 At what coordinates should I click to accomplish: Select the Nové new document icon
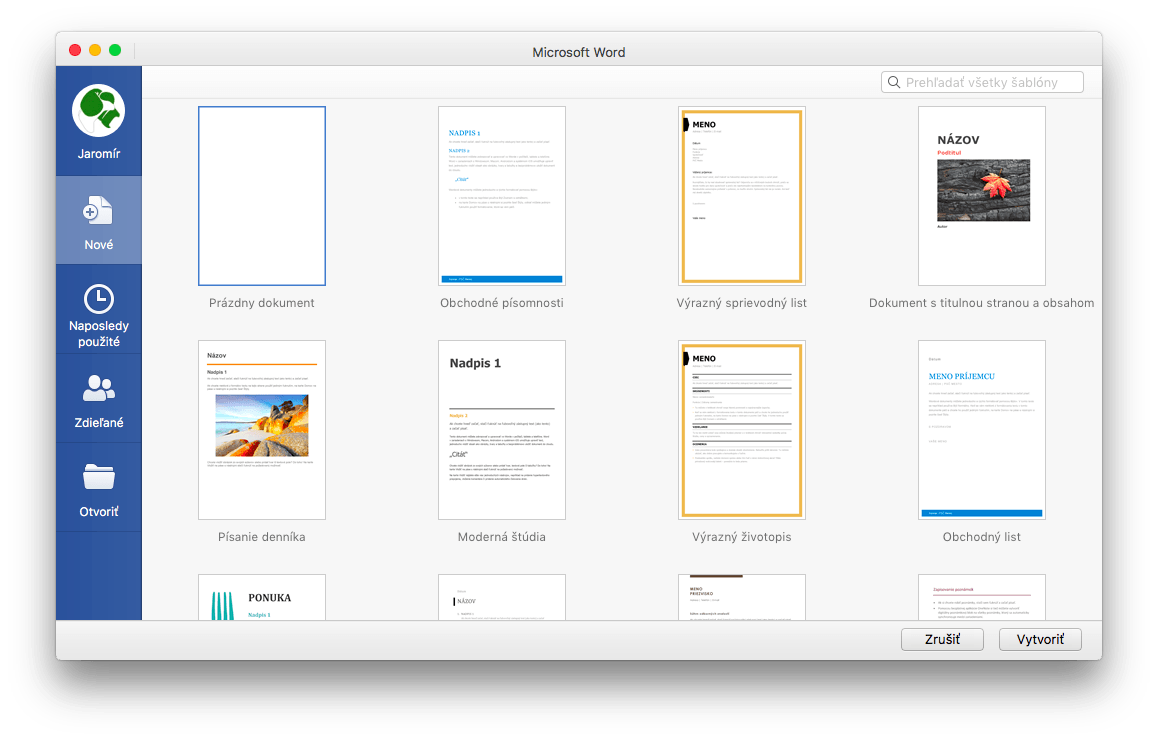[x=98, y=211]
